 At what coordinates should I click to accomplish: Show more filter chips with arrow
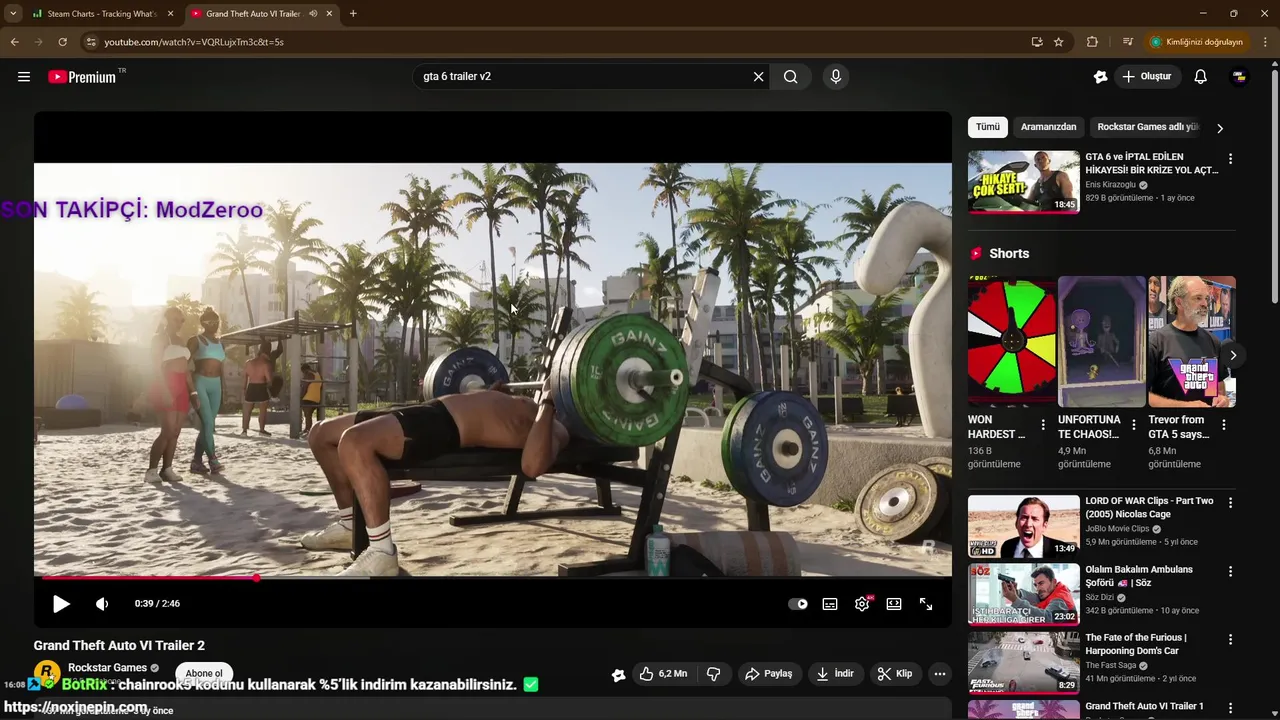click(x=1220, y=128)
